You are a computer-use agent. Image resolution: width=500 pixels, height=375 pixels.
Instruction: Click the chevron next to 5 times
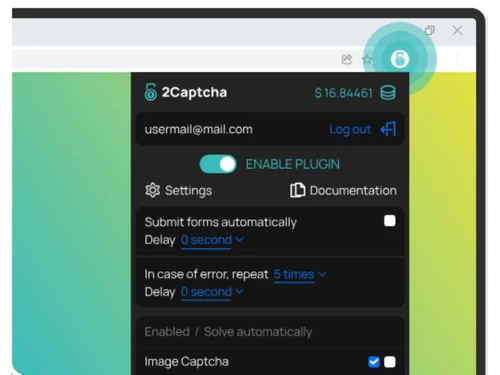322,274
